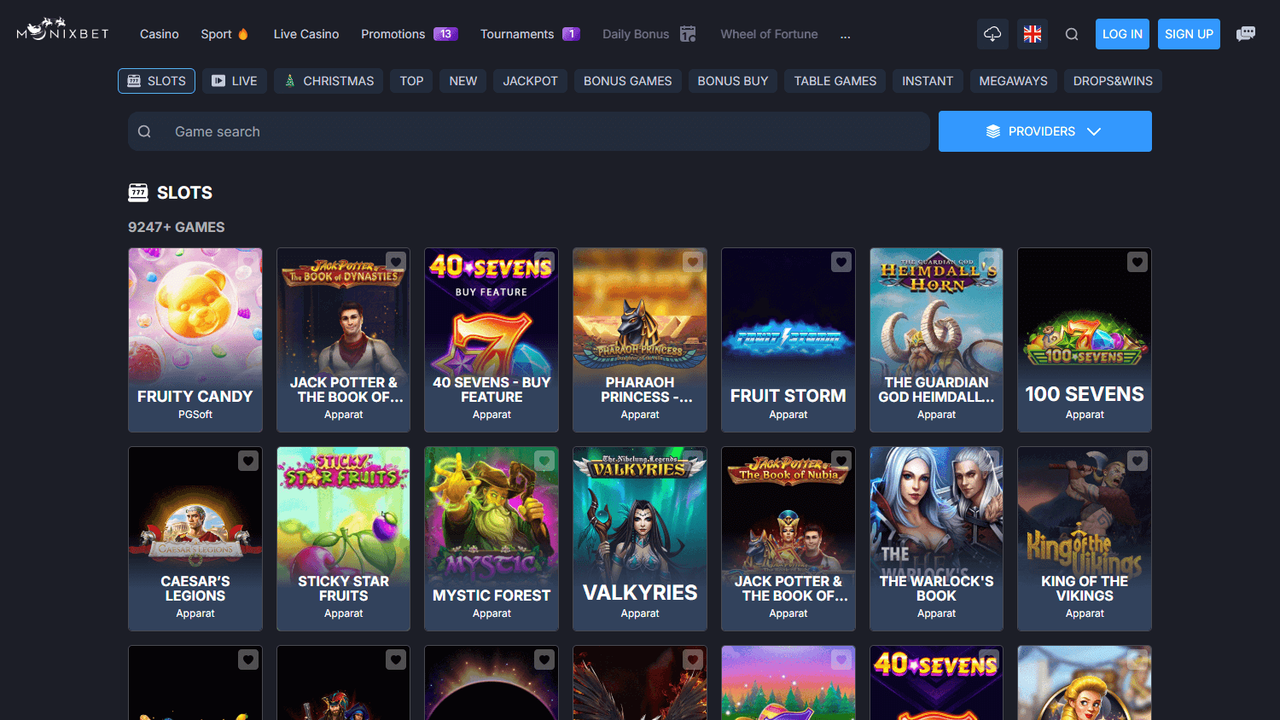This screenshot has width=1280, height=720.
Task: Click the PGSoft provider label
Action: (x=195, y=414)
